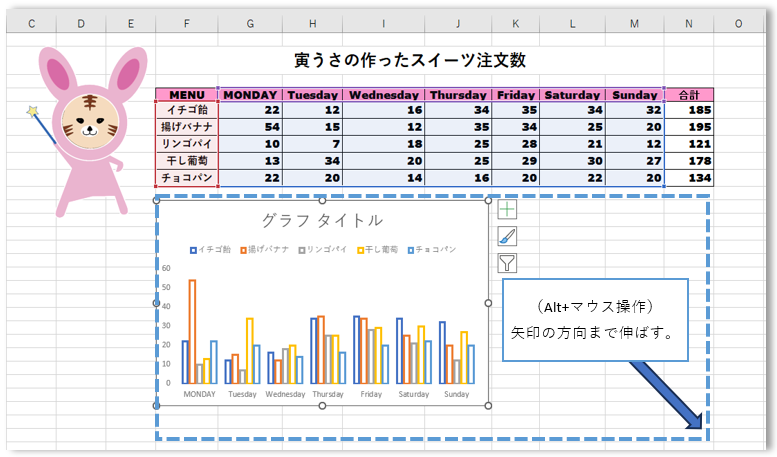Select column I header

[384, 24]
